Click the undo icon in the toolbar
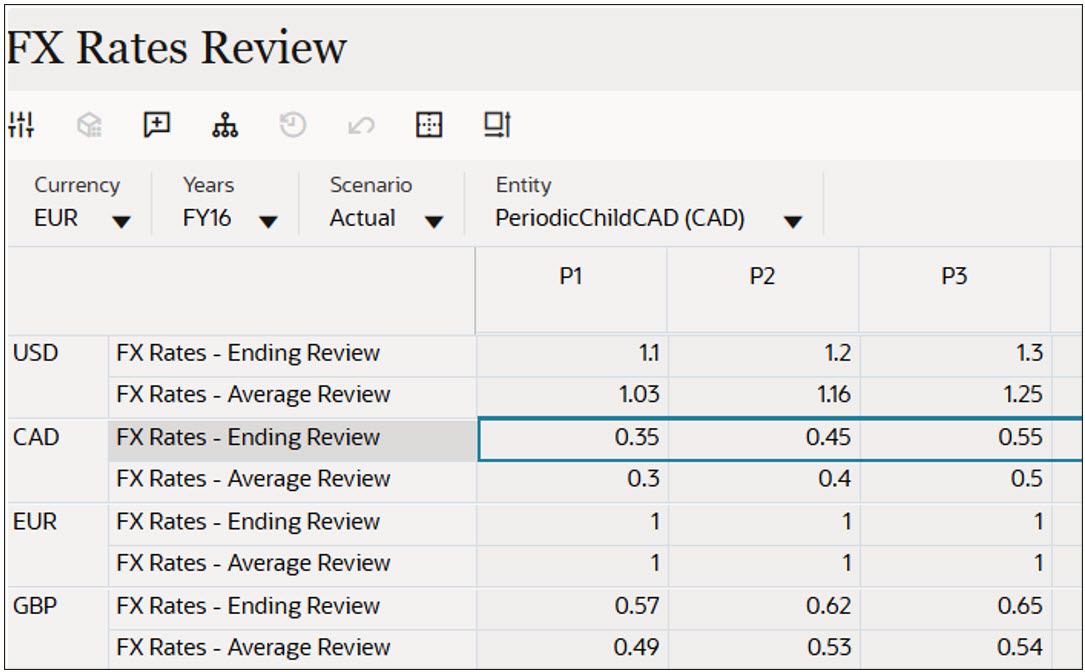The width and height of the screenshot is (1085, 672). pyautogui.click(x=361, y=124)
